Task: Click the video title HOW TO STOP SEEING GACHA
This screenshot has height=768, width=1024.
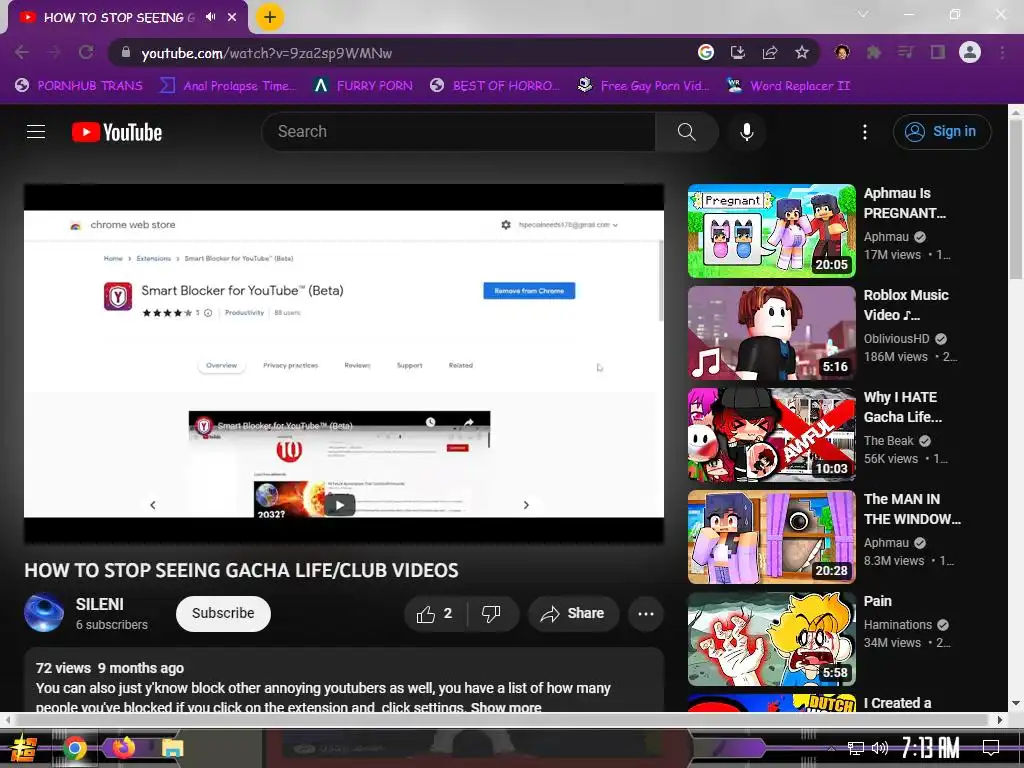Action: (x=241, y=570)
